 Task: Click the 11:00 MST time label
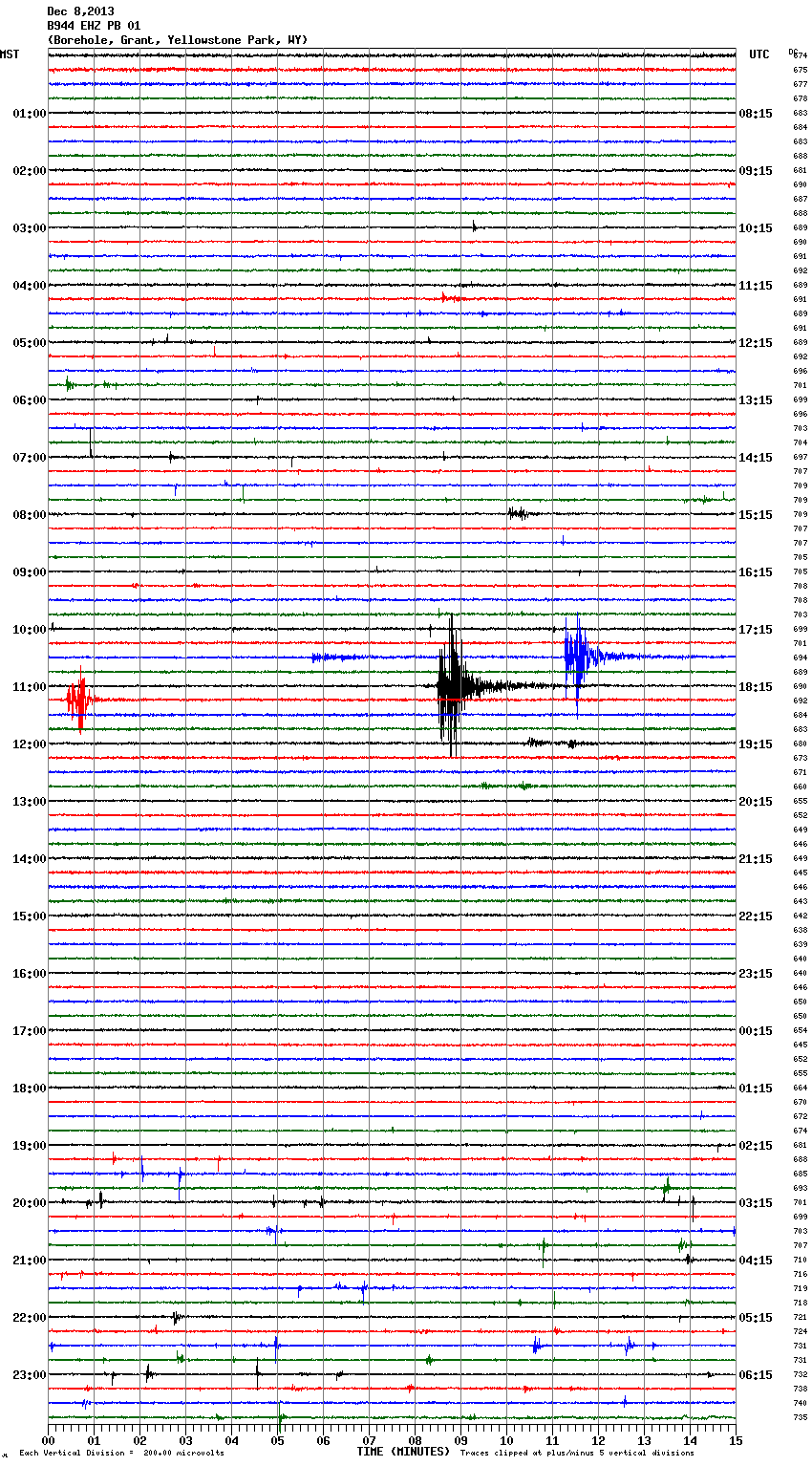click(x=30, y=687)
